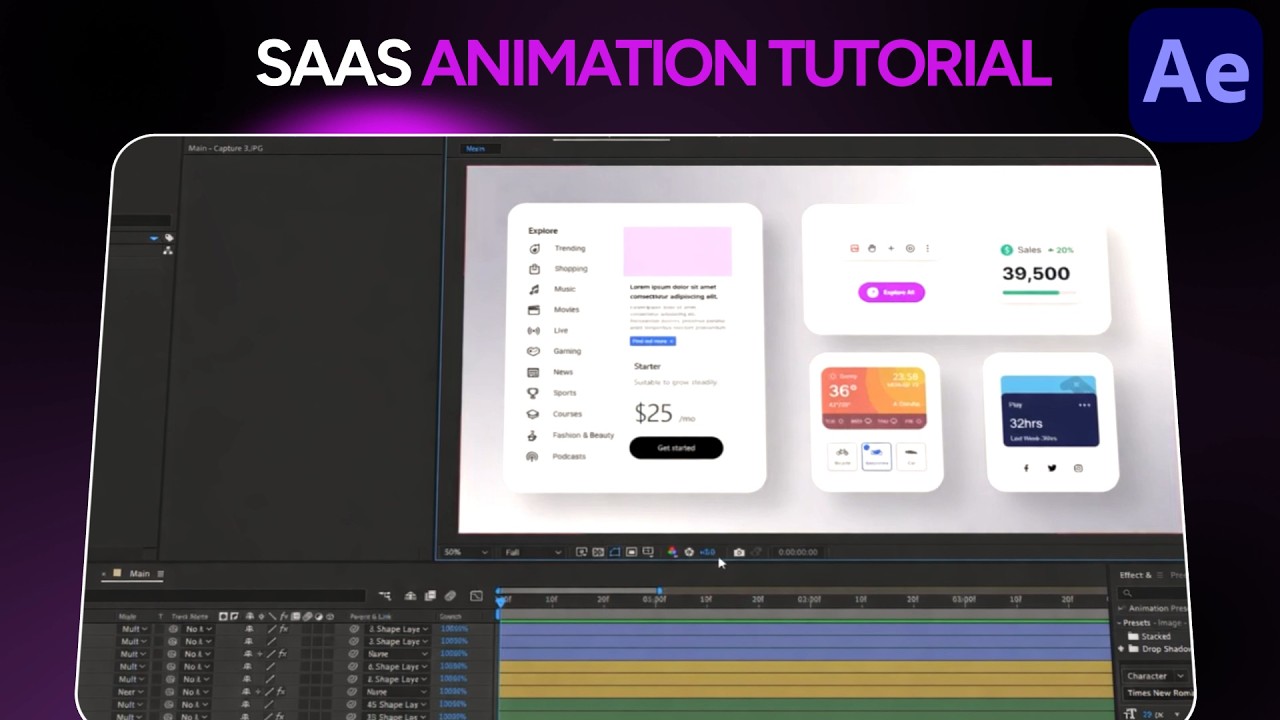Click the green Sales progress bar

coord(1031,293)
